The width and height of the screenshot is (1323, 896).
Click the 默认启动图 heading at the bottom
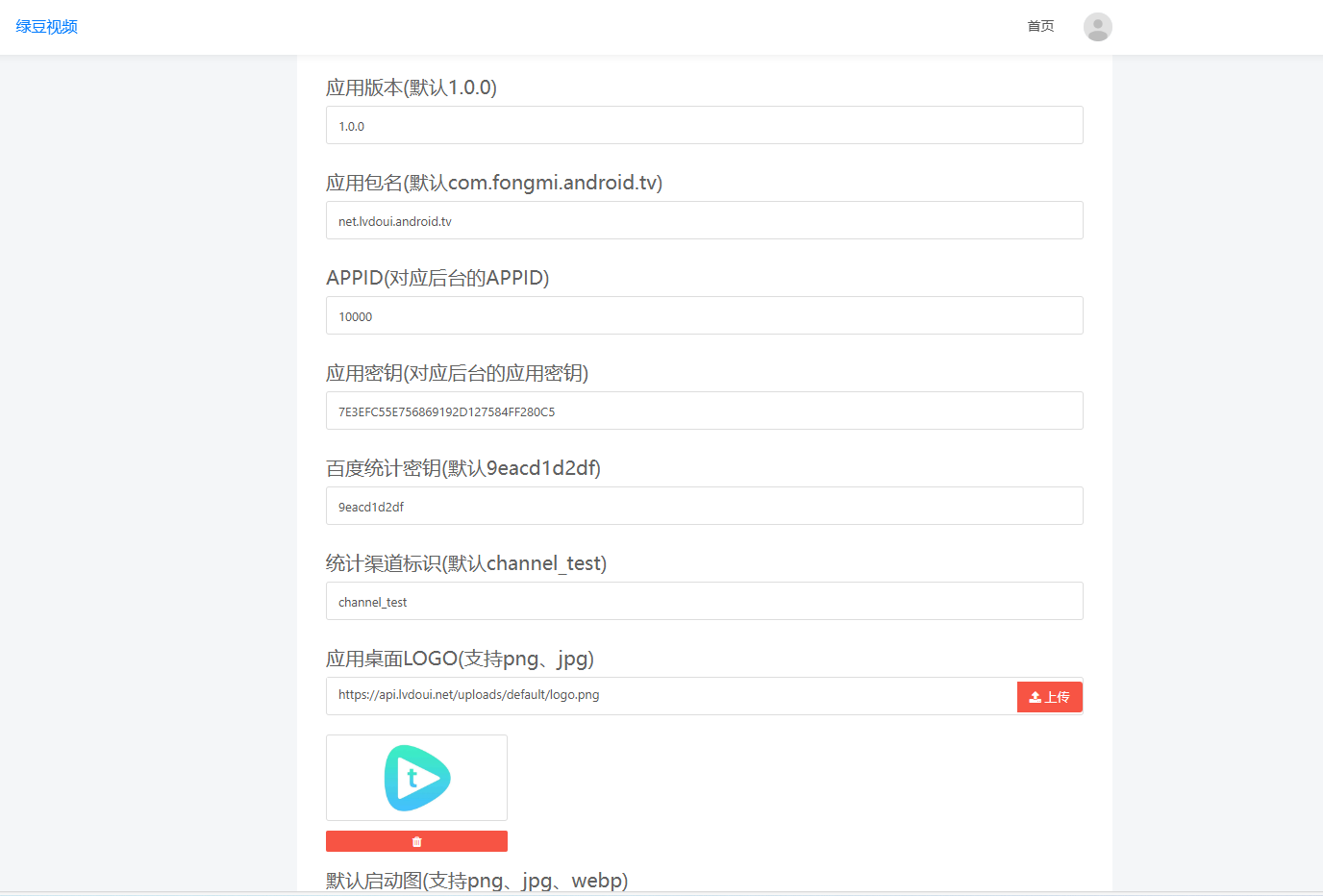click(477, 880)
